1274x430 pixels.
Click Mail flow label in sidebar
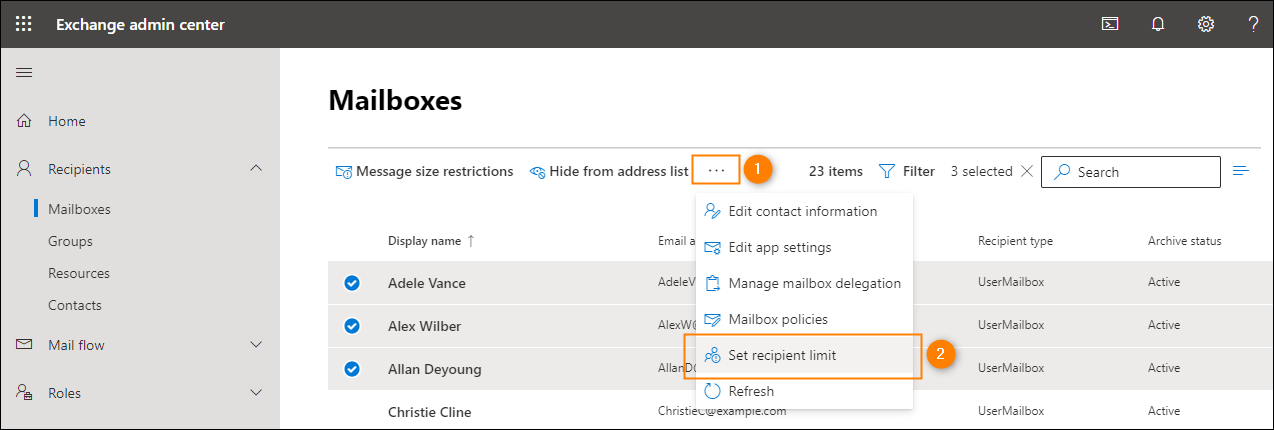tap(76, 345)
